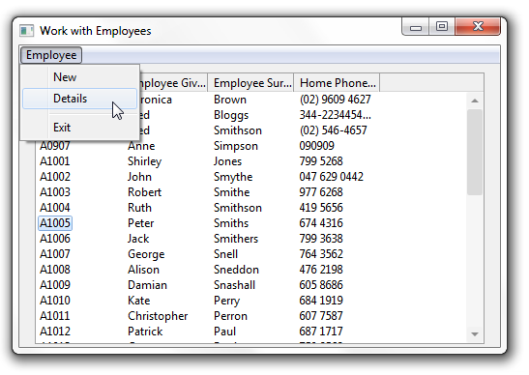Click surname Snashall
Screen dimensions: 529x375
(x=234, y=285)
